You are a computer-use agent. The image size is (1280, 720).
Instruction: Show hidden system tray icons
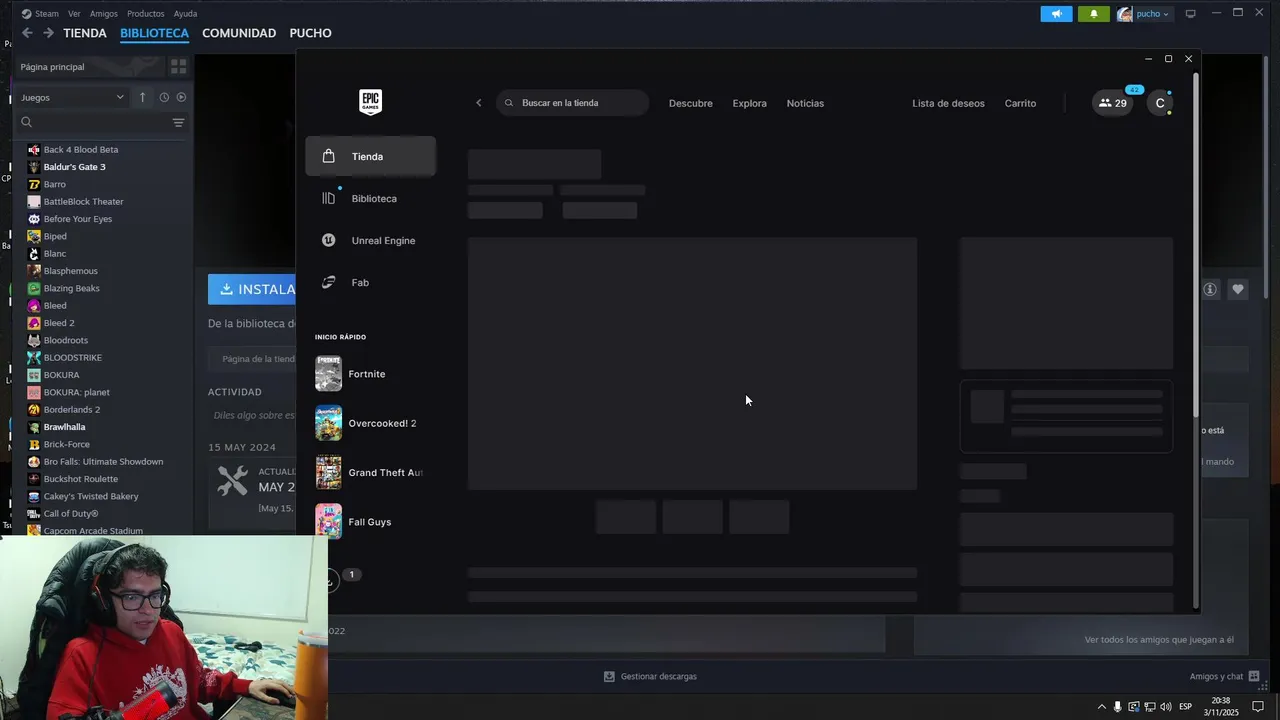1102,706
